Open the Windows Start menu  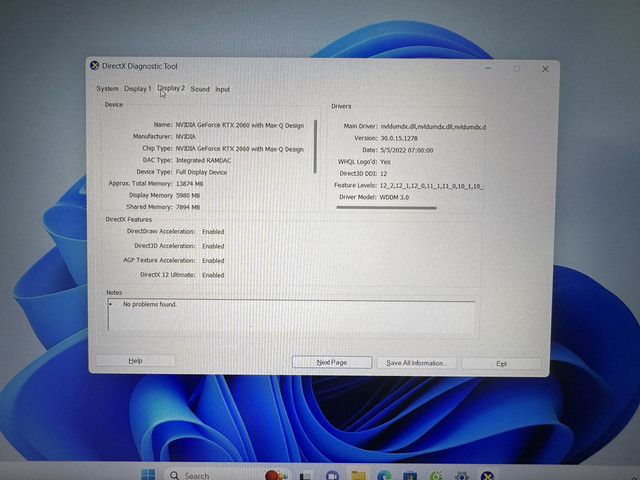(x=148, y=475)
